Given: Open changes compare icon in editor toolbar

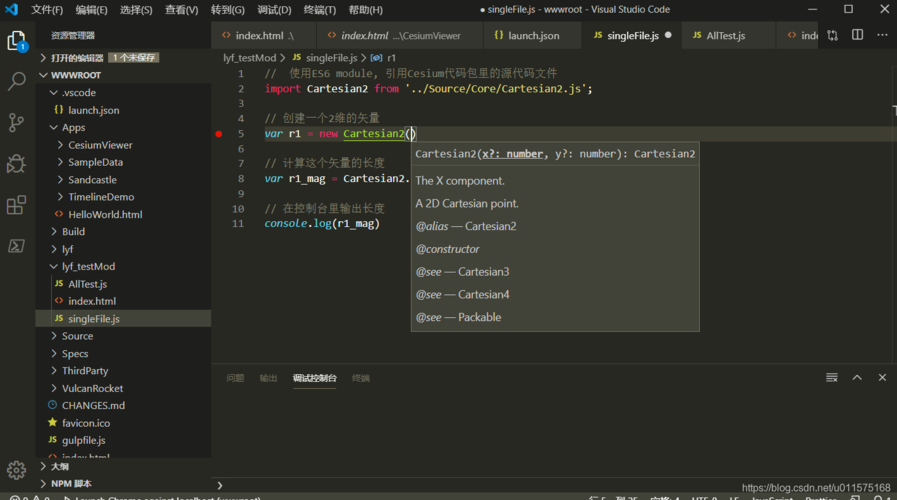Looking at the screenshot, I should pyautogui.click(x=832, y=35).
